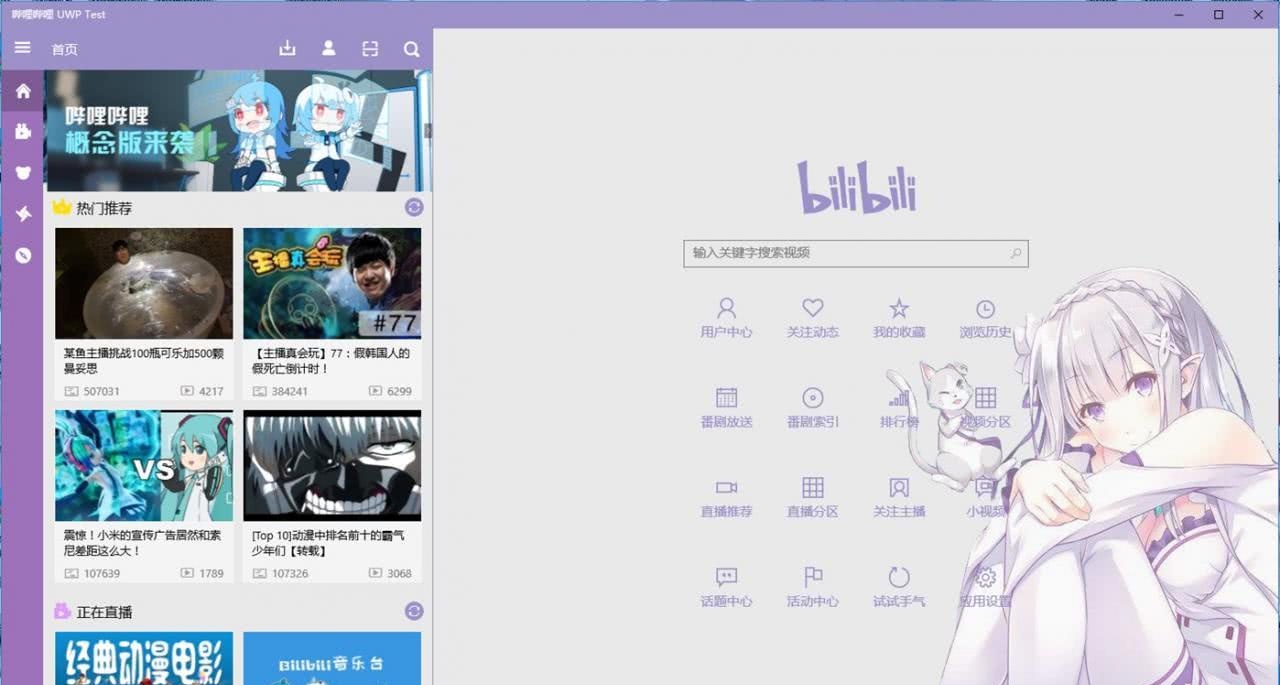Screen dimensions: 1280x685
Task: Open the downloads icon in header
Action: (x=287, y=48)
